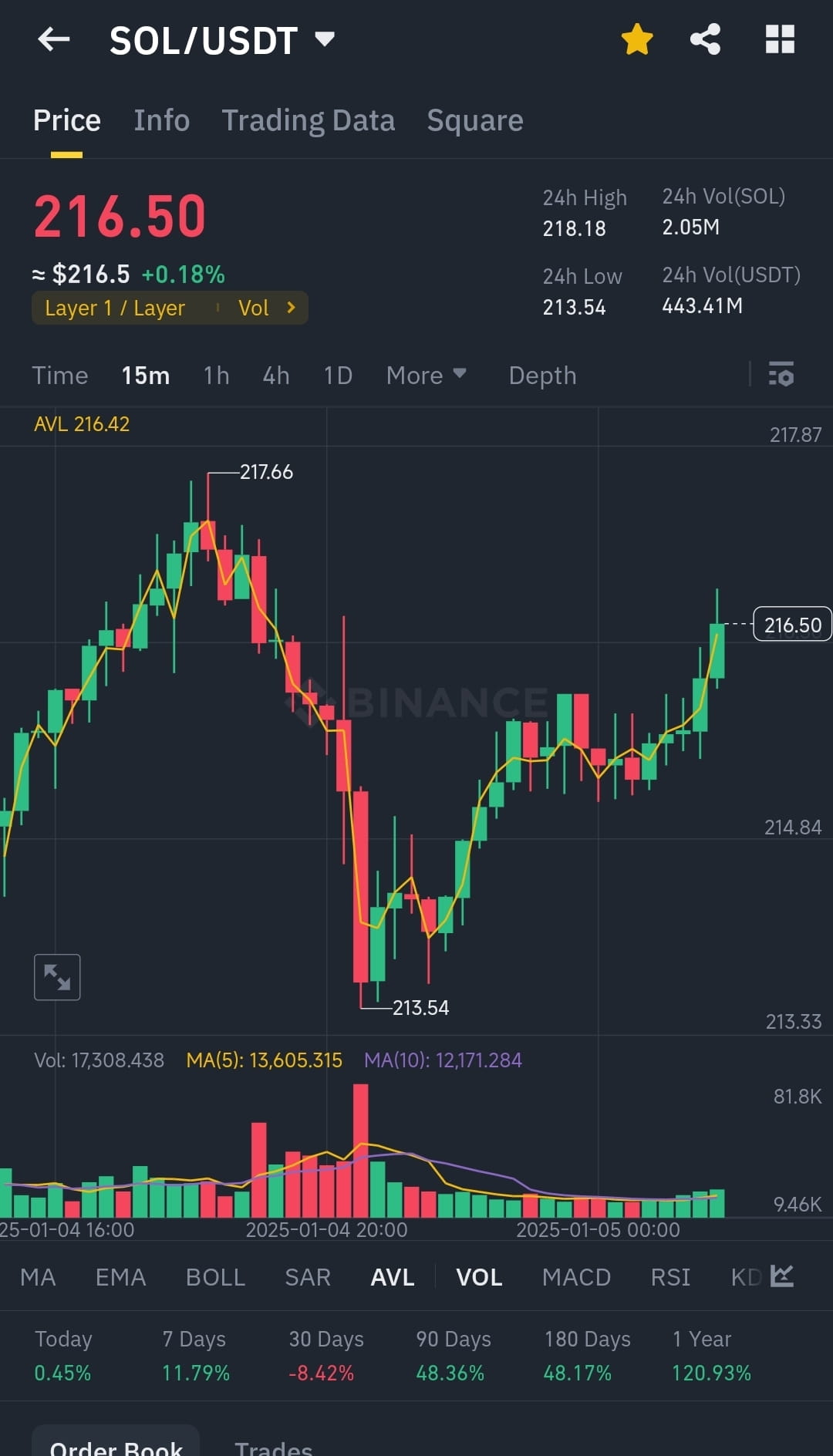Toggle the VOL indicator off

tap(478, 1277)
